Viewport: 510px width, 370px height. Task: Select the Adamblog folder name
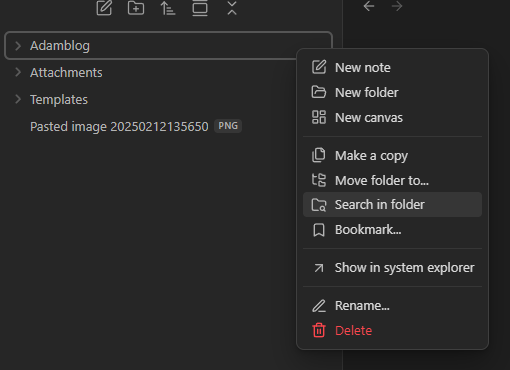click(x=60, y=46)
